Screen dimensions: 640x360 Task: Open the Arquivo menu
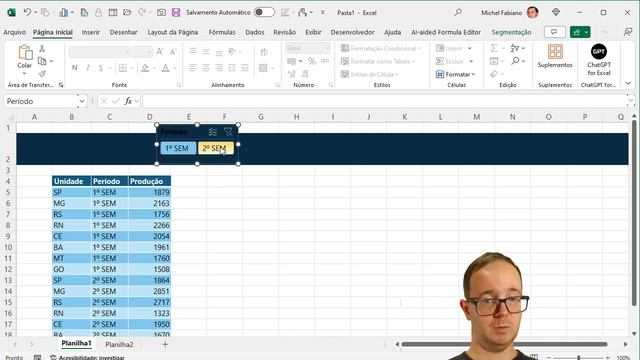[15, 32]
